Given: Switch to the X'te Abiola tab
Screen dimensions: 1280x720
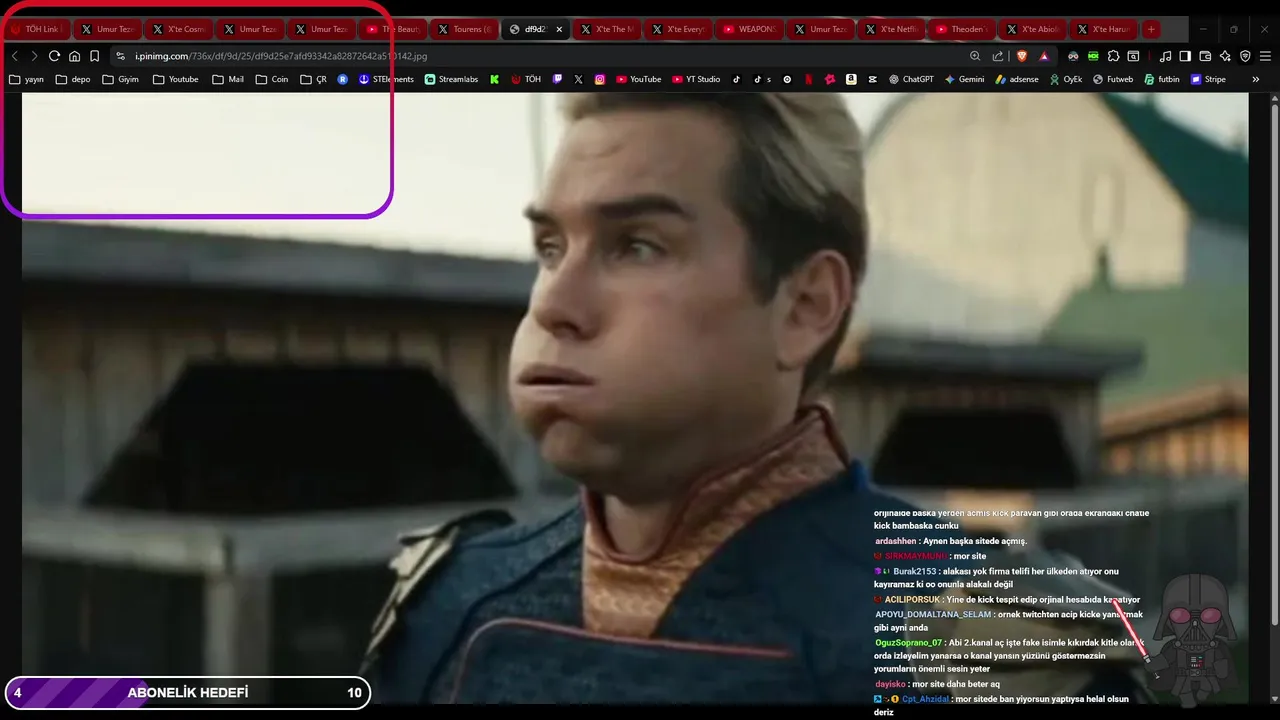Looking at the screenshot, I should (1035, 29).
